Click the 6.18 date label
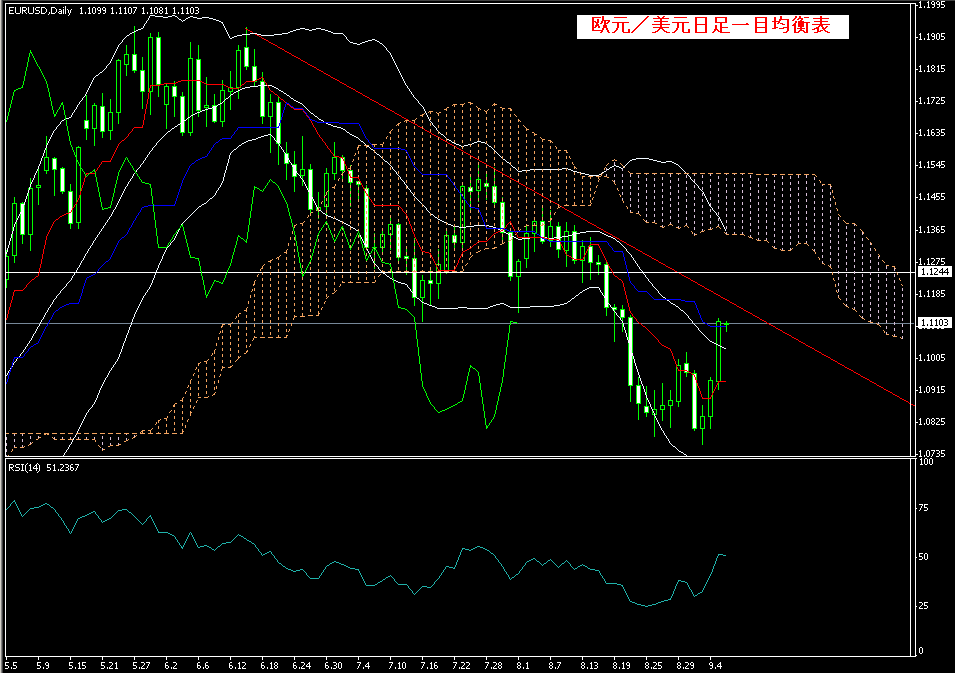The image size is (955, 673). tap(270, 666)
